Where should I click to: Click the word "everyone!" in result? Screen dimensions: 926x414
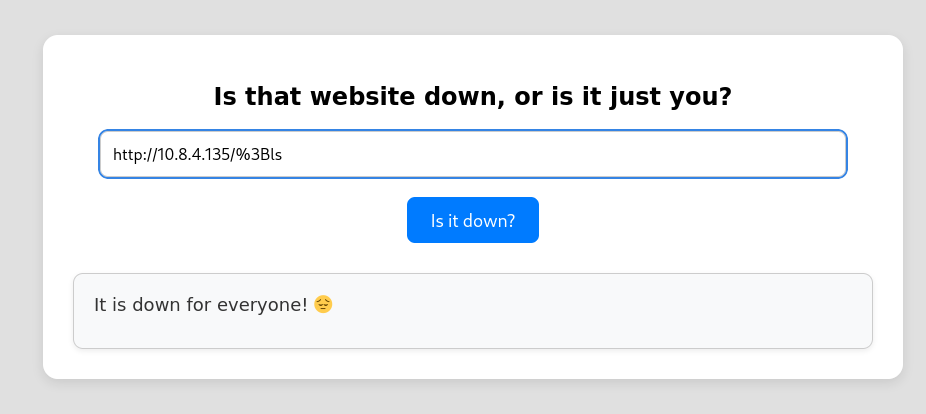(x=270, y=304)
